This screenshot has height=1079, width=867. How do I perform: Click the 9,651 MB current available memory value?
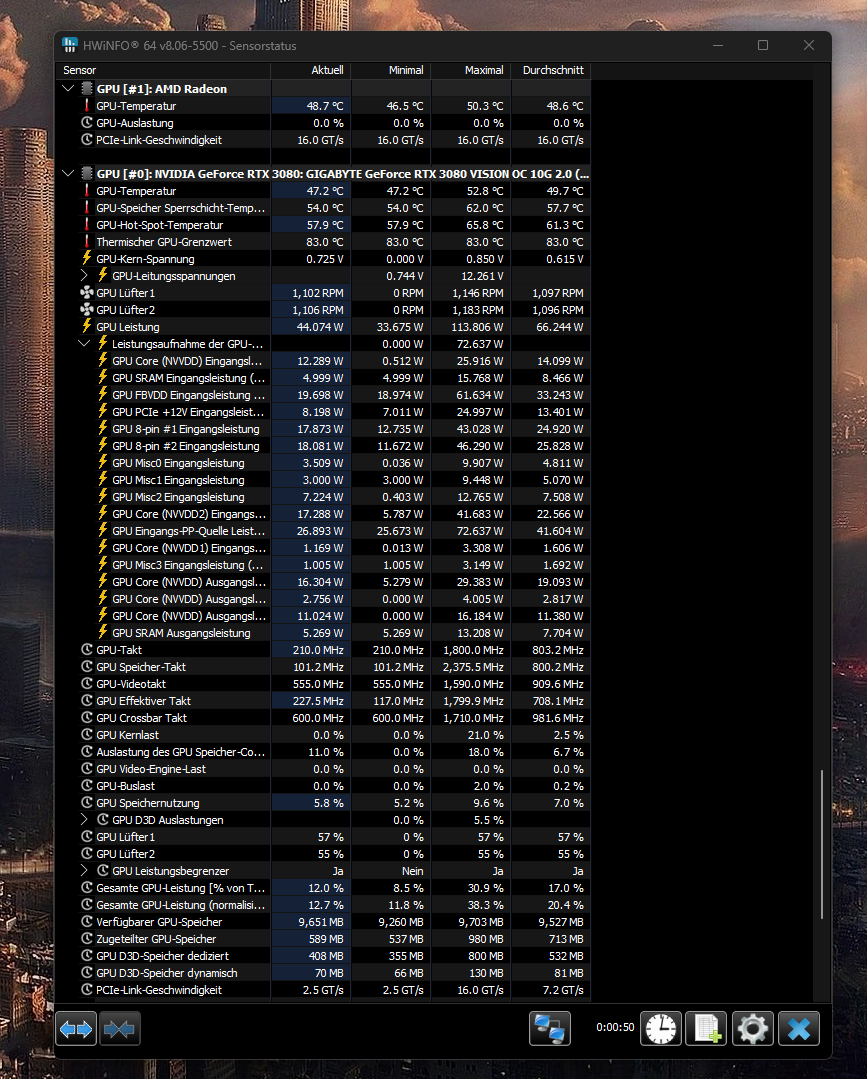(321, 922)
